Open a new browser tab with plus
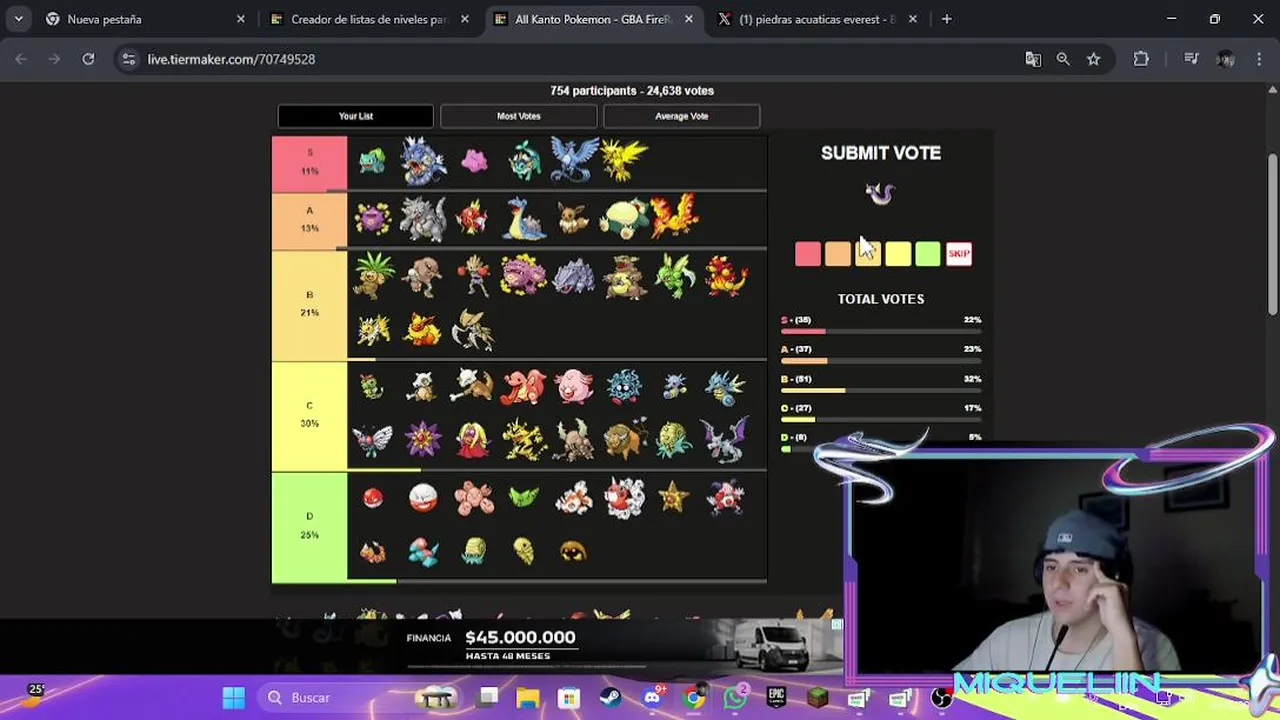The width and height of the screenshot is (1280, 720). pyautogui.click(x=946, y=19)
